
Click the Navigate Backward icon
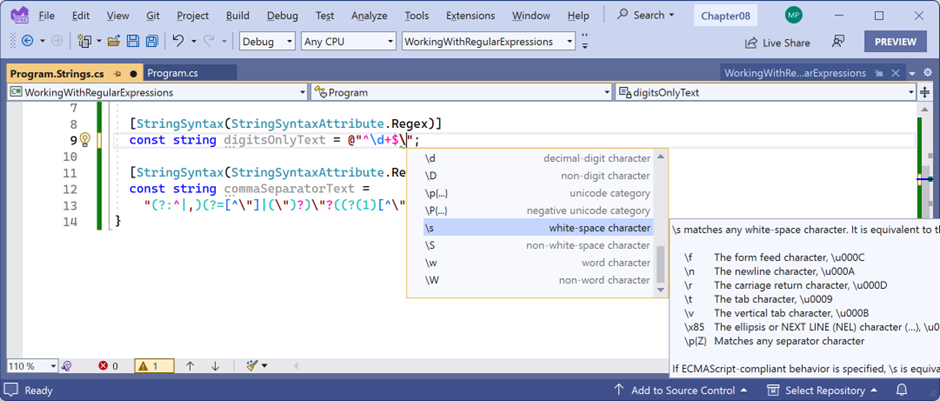tap(27, 42)
